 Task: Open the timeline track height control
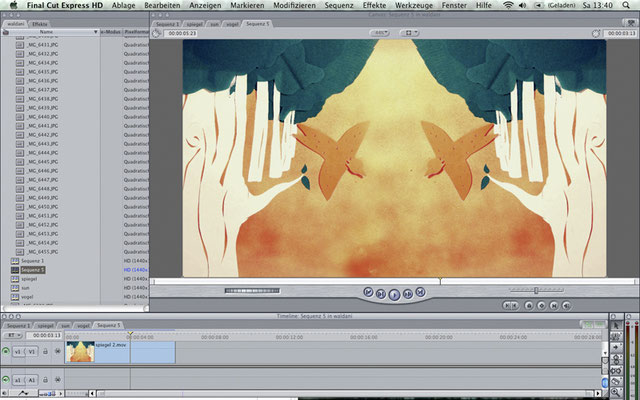point(48,393)
